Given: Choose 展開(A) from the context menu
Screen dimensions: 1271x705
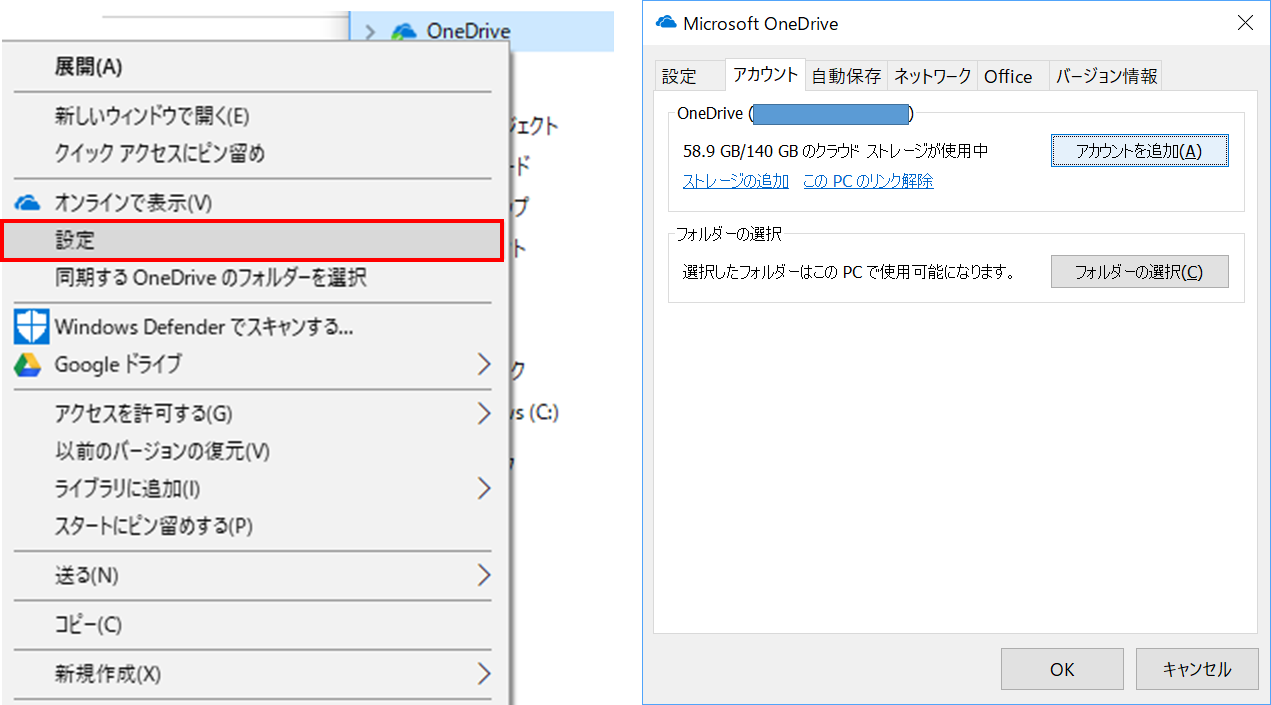Looking at the screenshot, I should tap(251, 67).
